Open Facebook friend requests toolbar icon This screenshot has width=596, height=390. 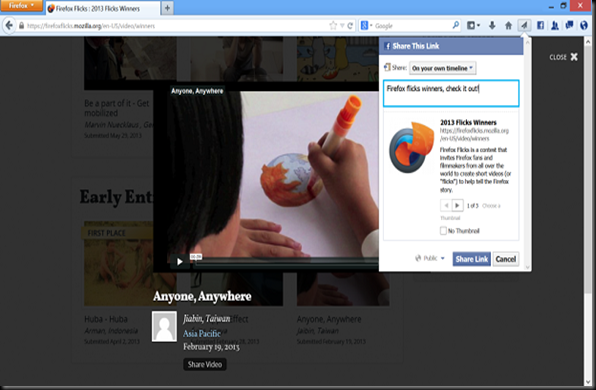(555, 25)
